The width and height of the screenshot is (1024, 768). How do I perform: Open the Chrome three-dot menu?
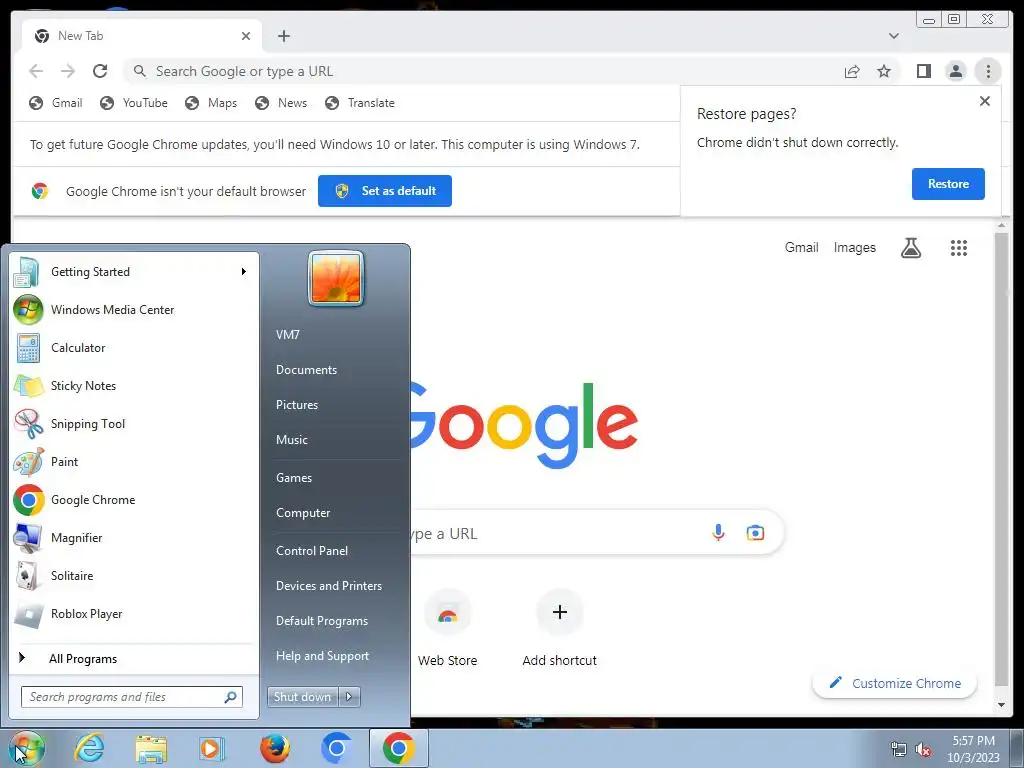click(x=988, y=71)
